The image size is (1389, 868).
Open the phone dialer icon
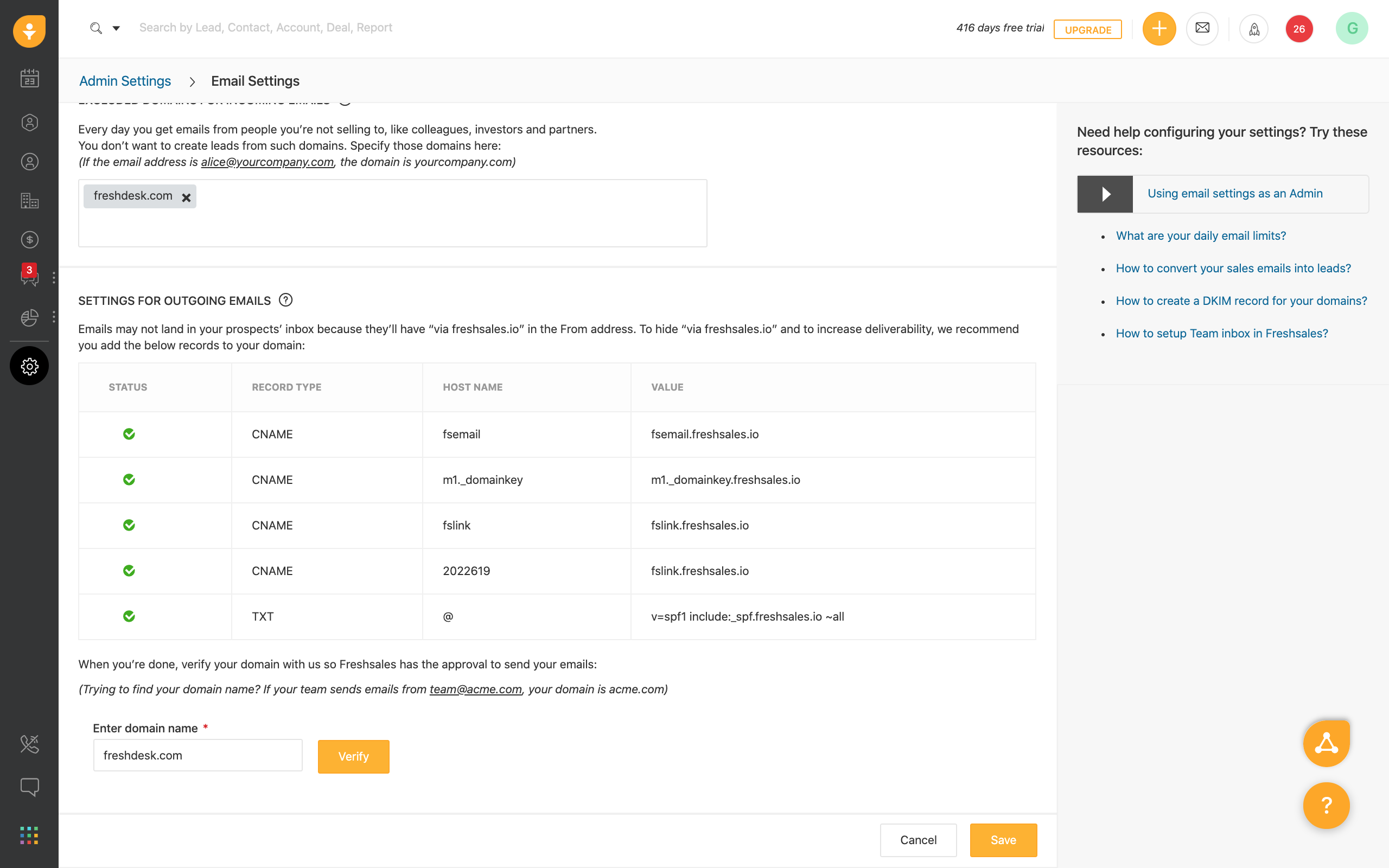pyautogui.click(x=29, y=744)
